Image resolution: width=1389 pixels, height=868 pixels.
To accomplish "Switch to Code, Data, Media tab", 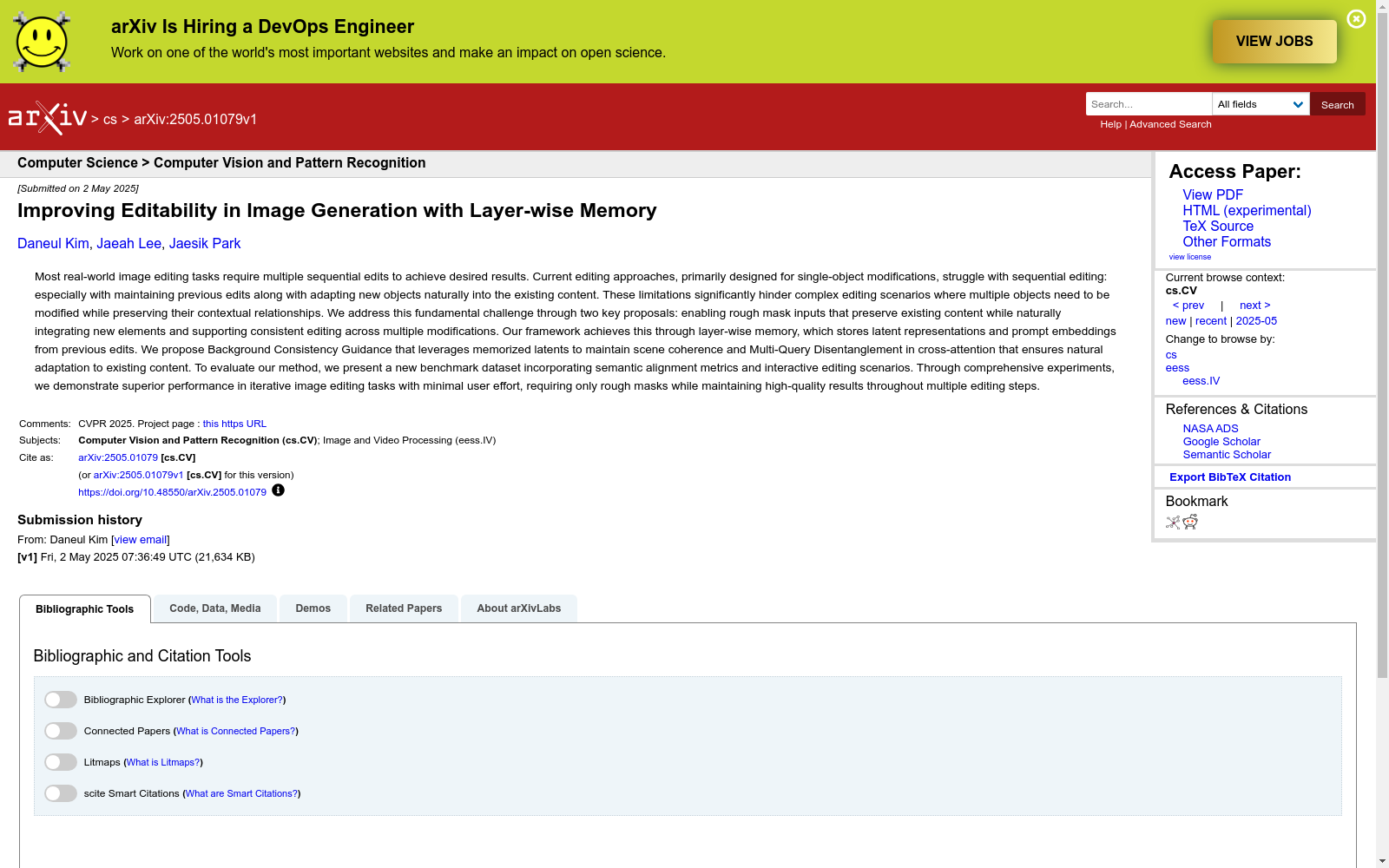I will click(215, 608).
